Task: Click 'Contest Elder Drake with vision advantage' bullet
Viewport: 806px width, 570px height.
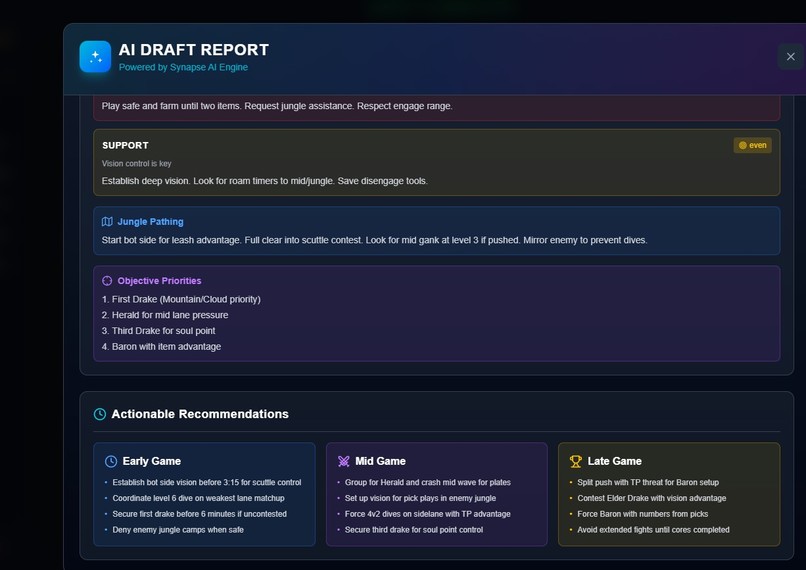Action: [x=652, y=498]
